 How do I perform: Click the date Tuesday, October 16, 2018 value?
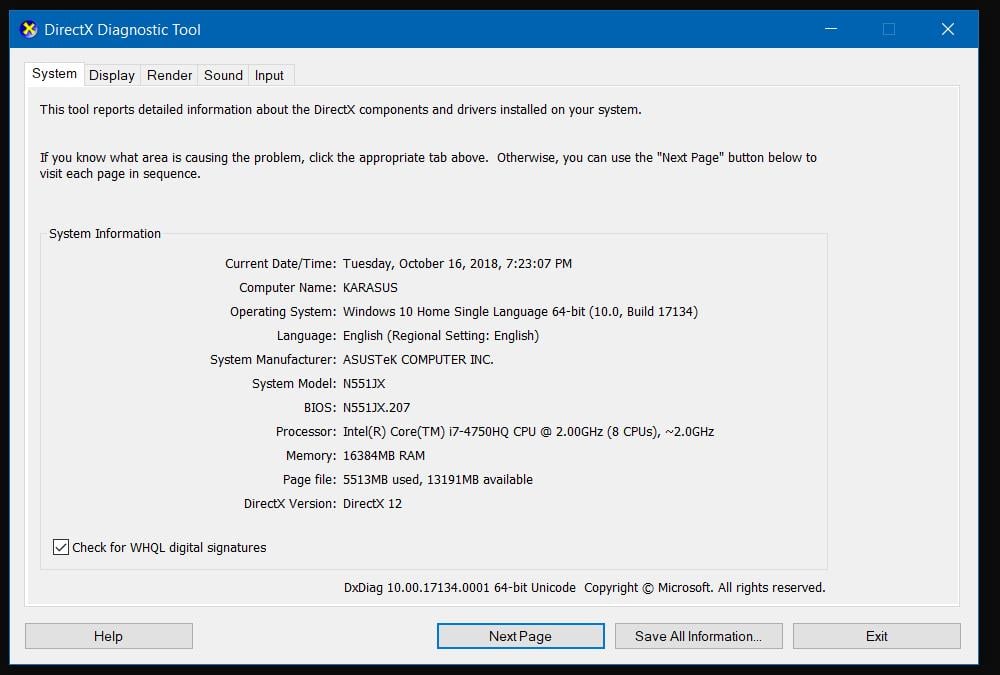[457, 263]
